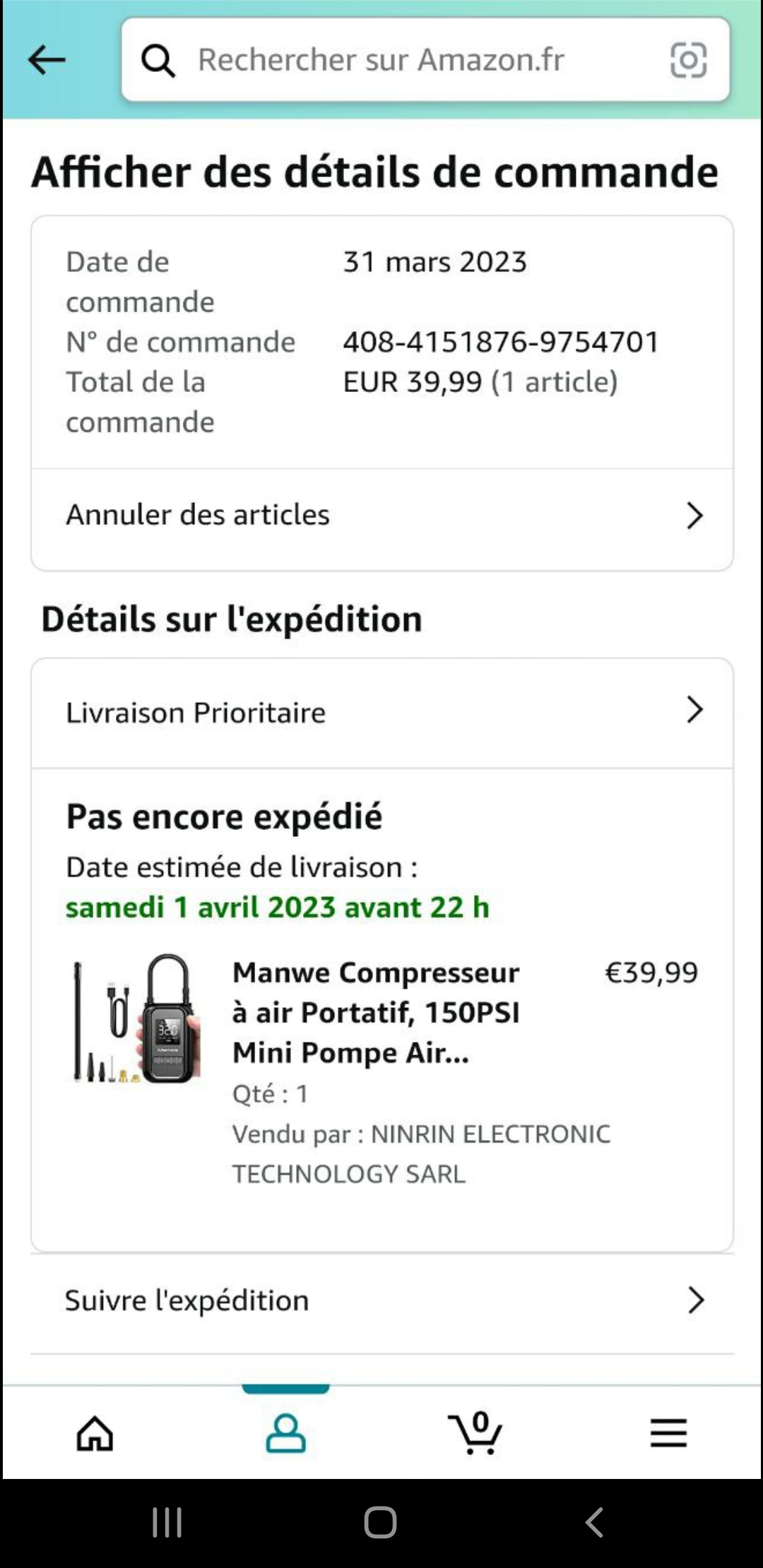
Task: Tap the air compressor product thumbnail
Action: (x=137, y=1018)
